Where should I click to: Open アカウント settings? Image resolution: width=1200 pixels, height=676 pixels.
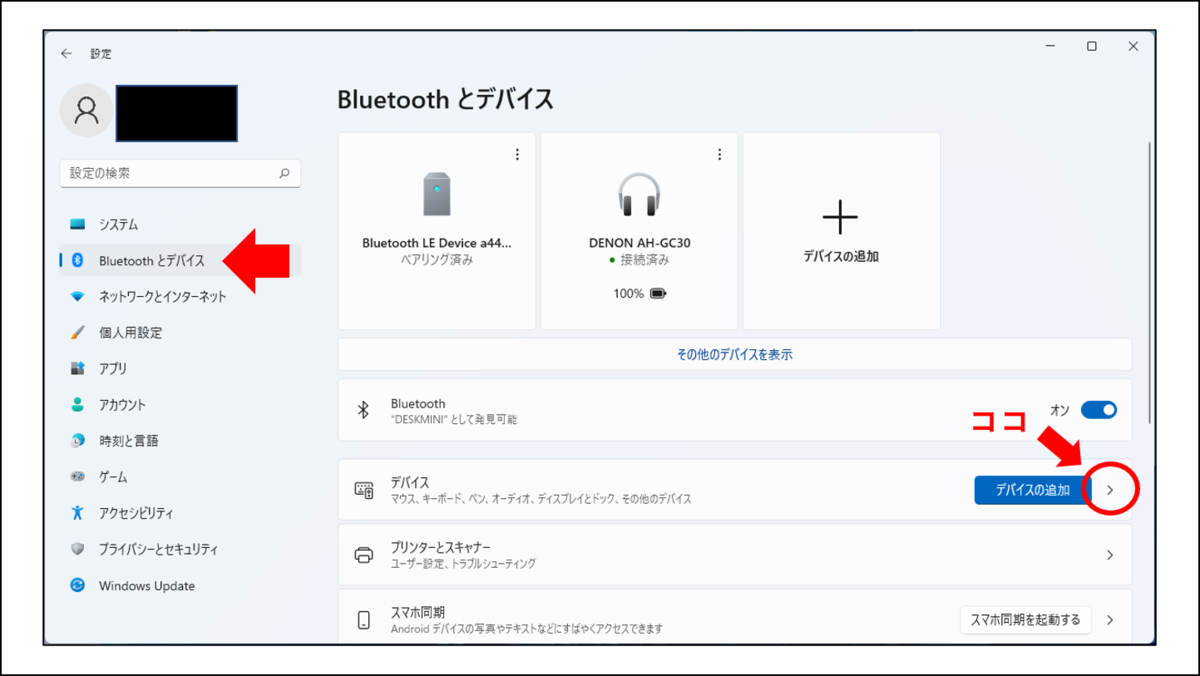(180, 405)
